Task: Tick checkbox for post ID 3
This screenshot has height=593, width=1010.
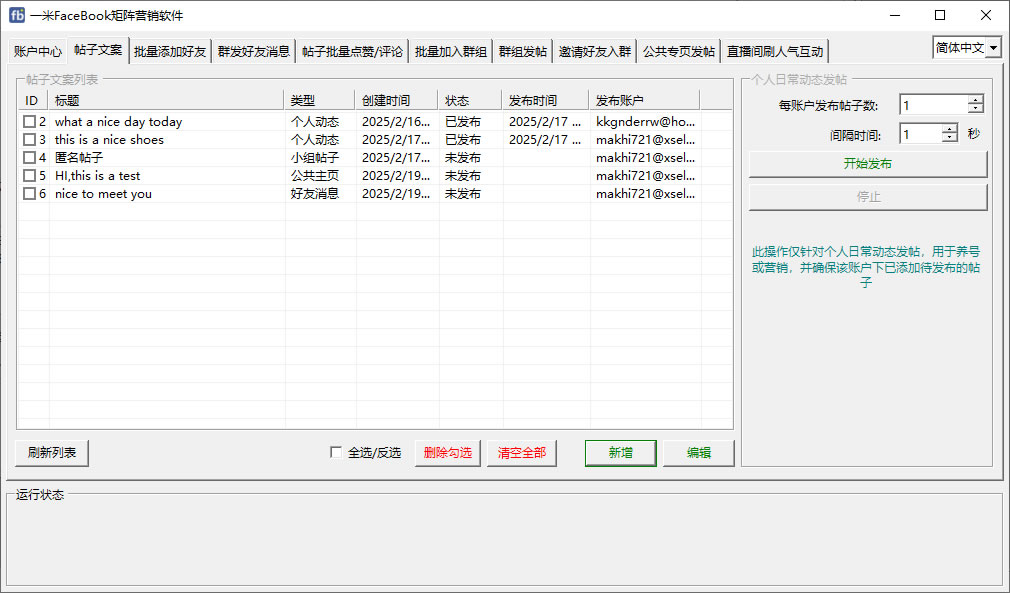Action: click(29, 140)
